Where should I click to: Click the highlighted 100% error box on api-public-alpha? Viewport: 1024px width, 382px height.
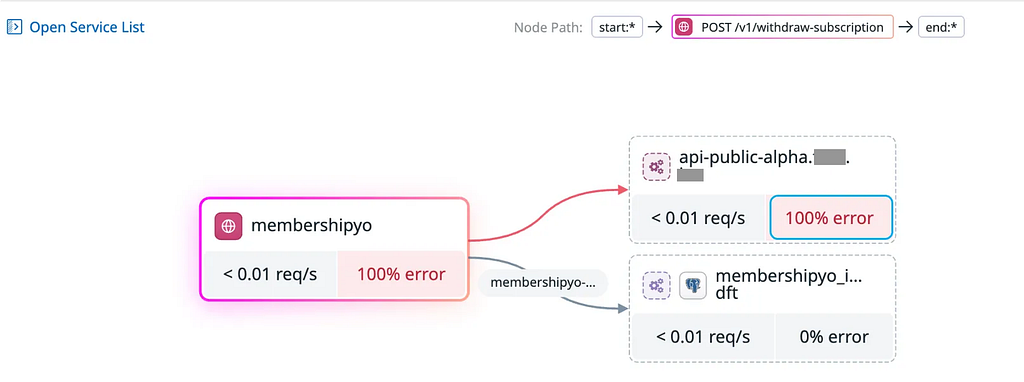click(x=831, y=217)
